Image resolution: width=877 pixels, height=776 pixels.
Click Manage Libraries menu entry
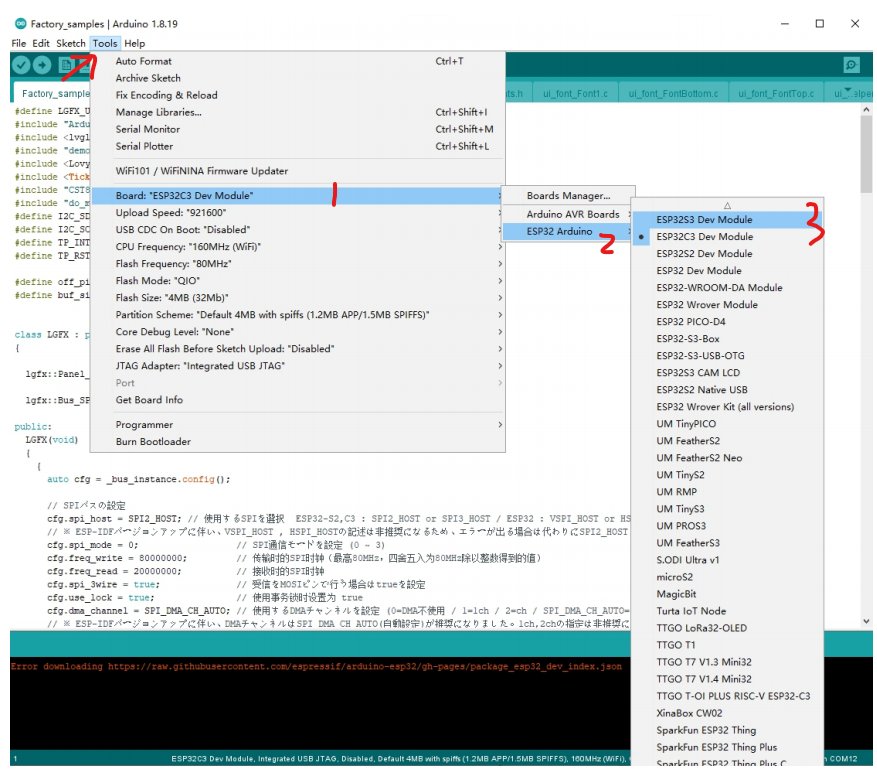[158, 112]
